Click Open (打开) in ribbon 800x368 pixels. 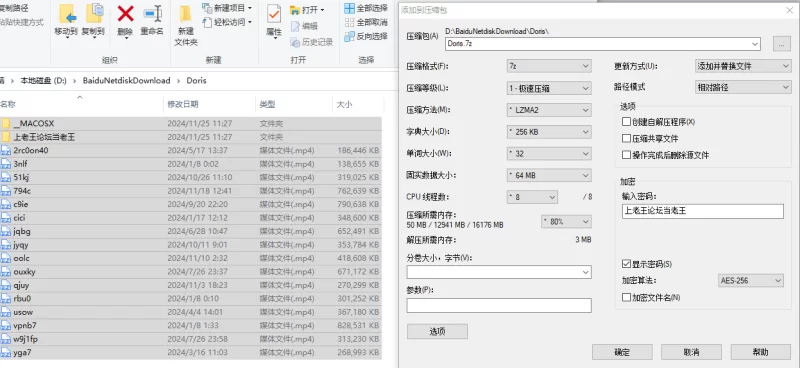tap(307, 10)
